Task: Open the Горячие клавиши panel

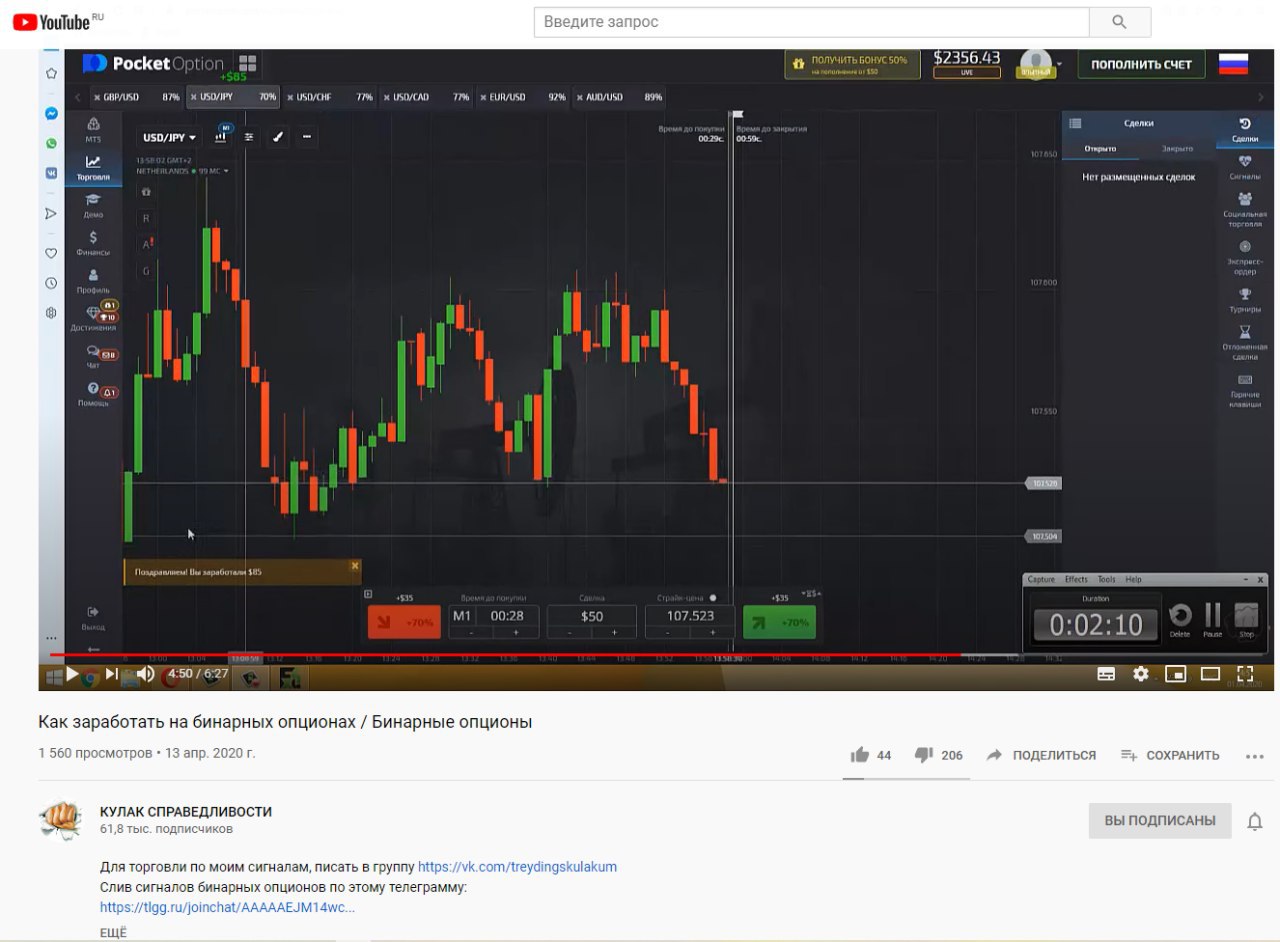Action: tap(1245, 390)
